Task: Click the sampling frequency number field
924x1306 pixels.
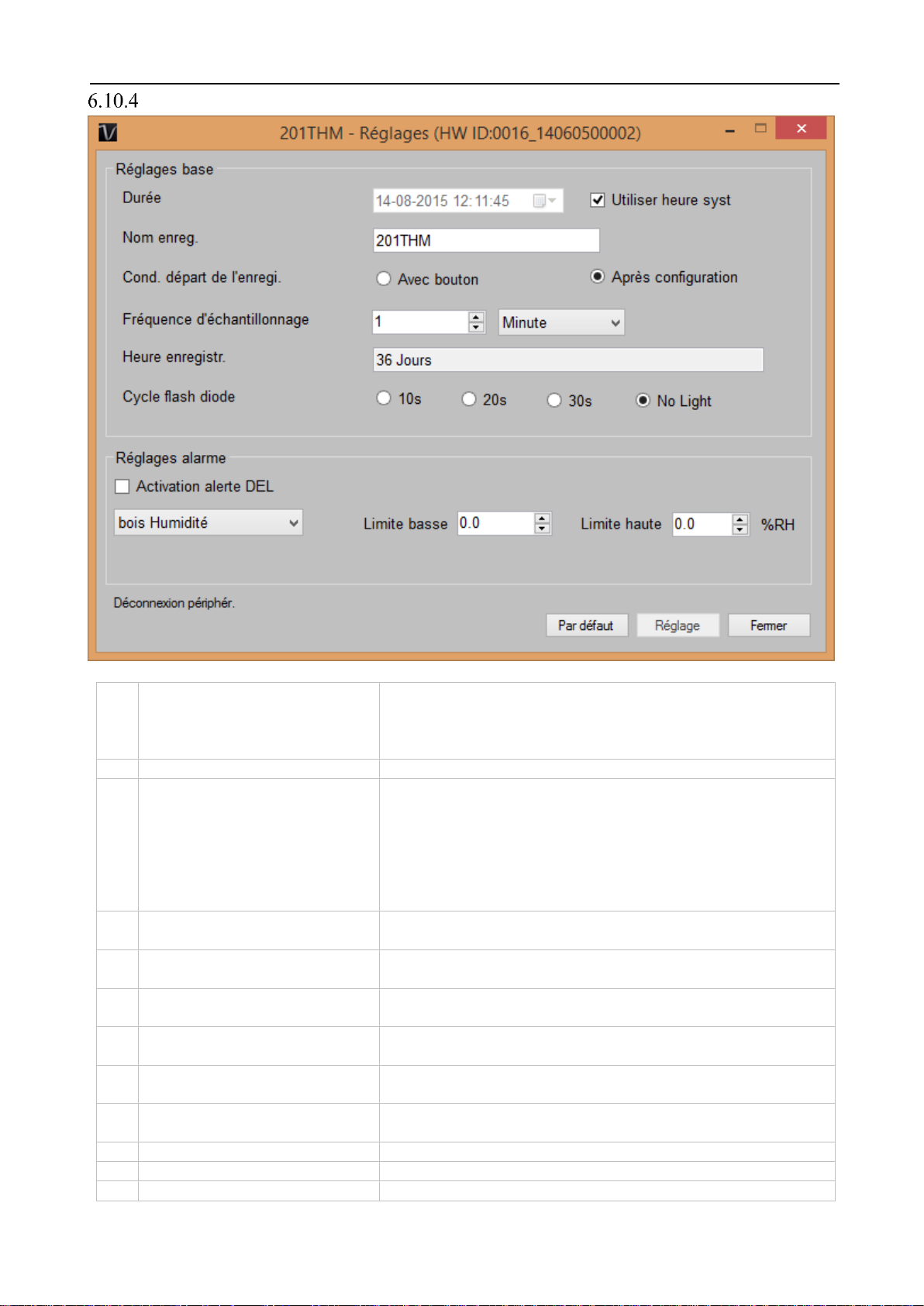Action: (421, 322)
